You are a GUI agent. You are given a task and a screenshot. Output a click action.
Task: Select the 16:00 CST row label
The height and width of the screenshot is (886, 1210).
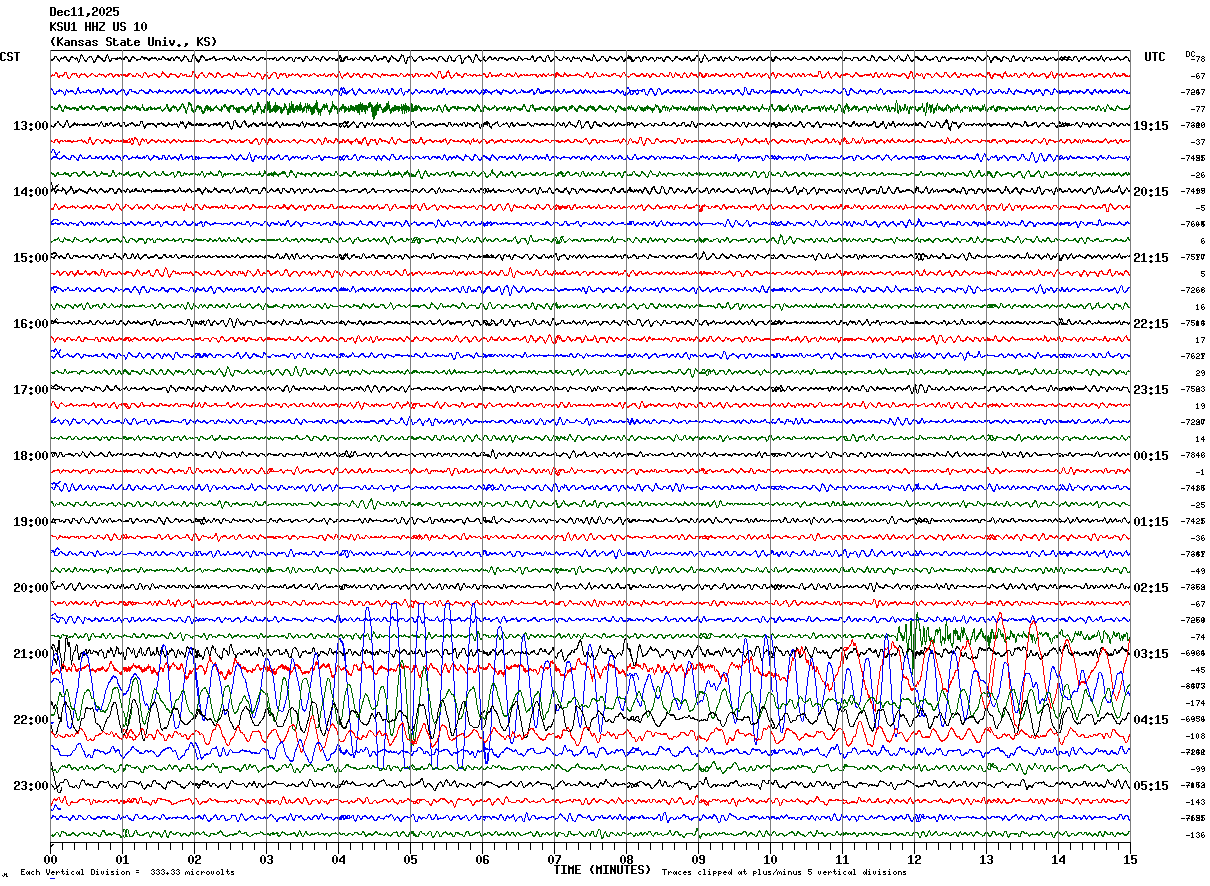pos(30,324)
